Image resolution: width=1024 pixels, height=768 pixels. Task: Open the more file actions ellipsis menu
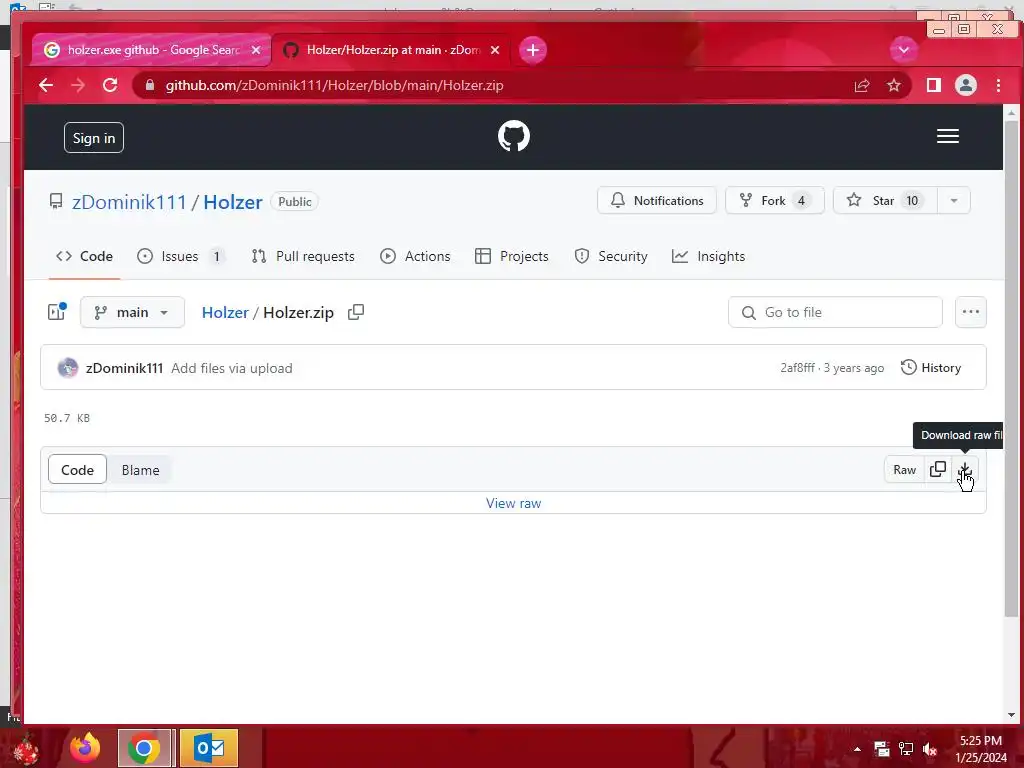coord(970,312)
